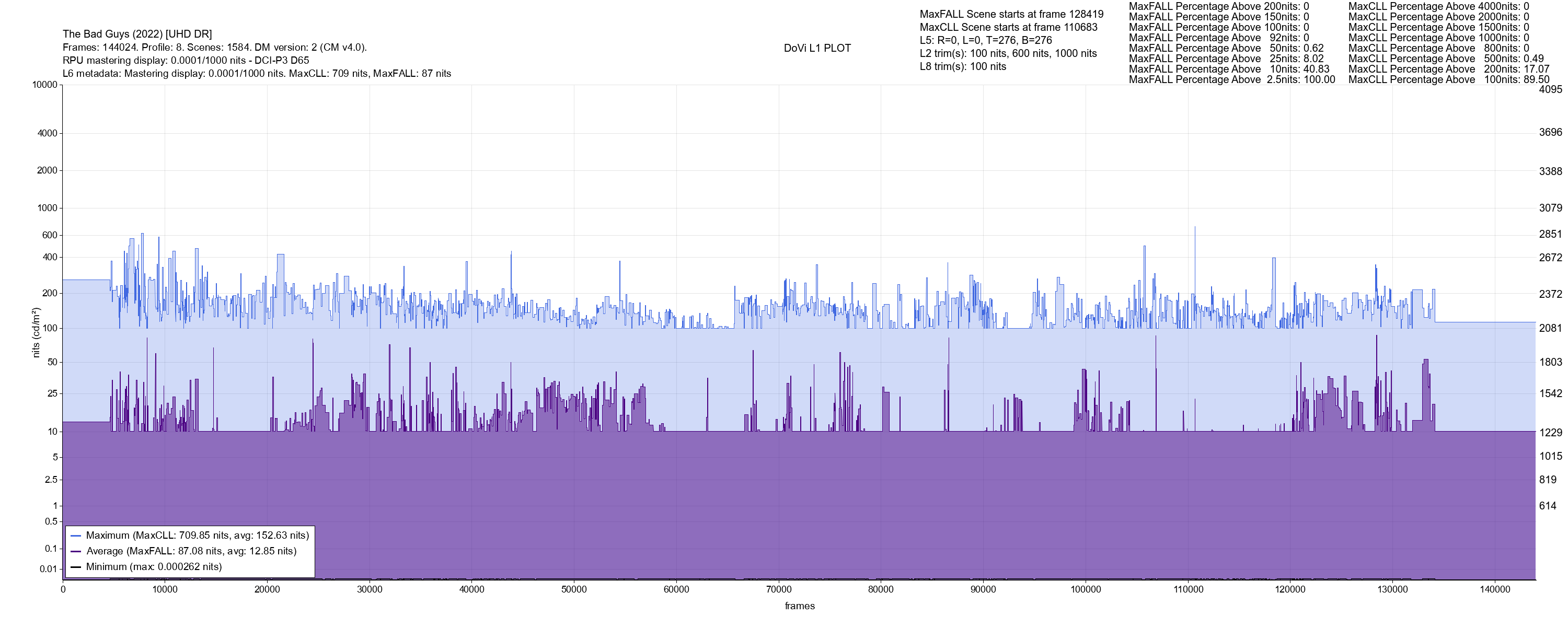Viewport: 1568px width, 627px height.
Task: Click MaxCLL Percentage Above 100nits line
Action: point(1449,80)
